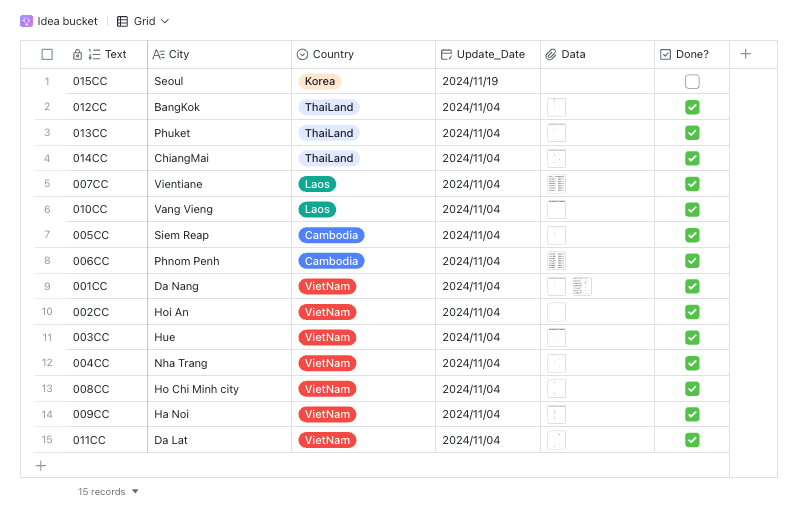Uncheck Done for Da Nang row
The width and height of the screenshot is (811, 515).
point(692,286)
